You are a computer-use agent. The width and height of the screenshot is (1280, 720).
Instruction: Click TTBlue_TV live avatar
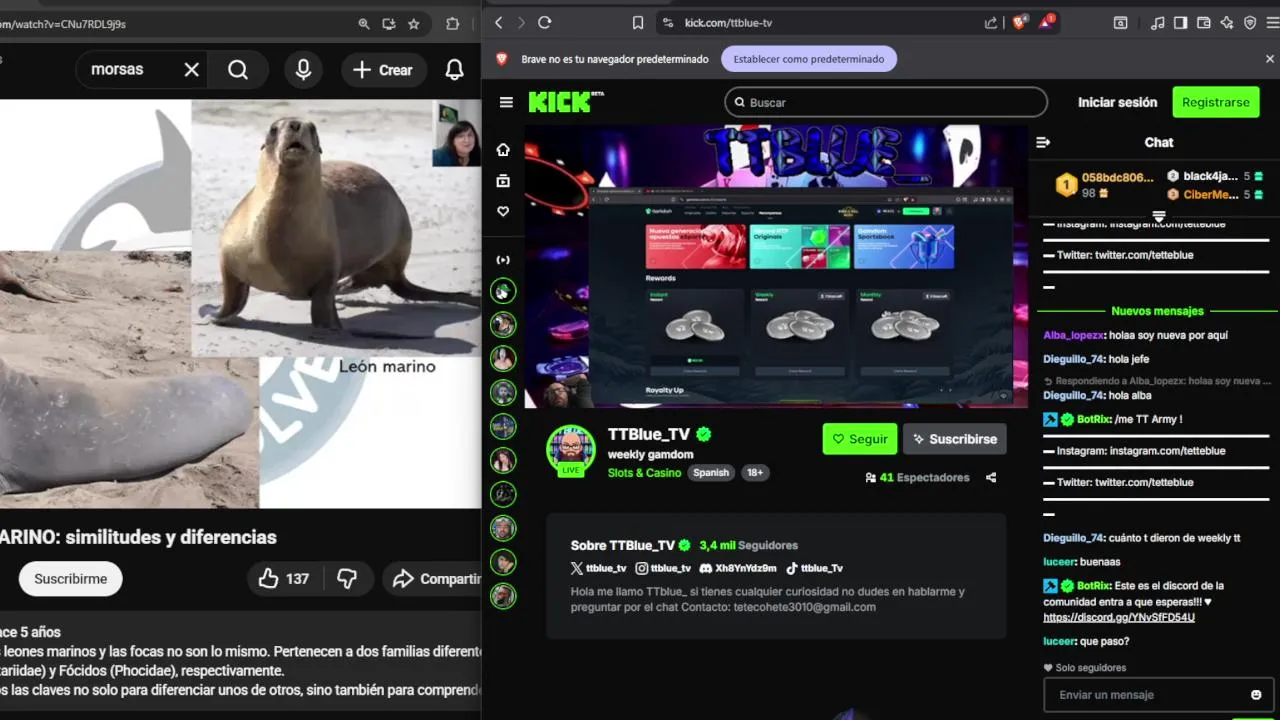pyautogui.click(x=571, y=449)
